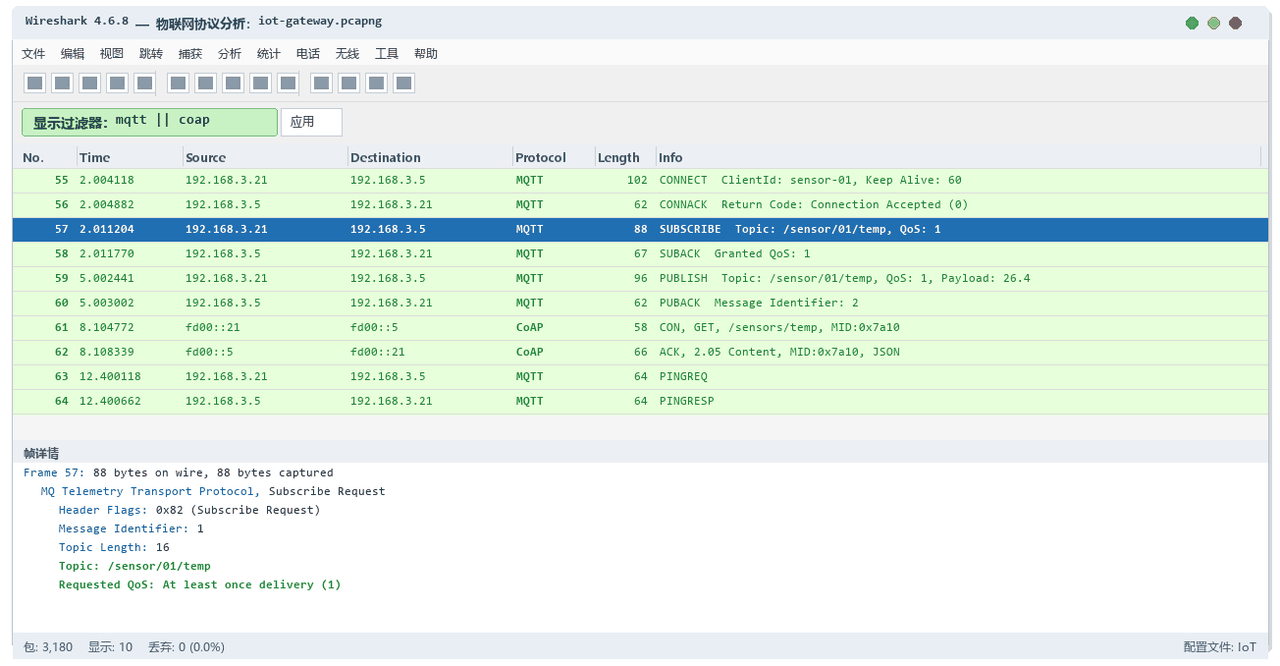
Task: Open the 文件 menu
Action: 34,54
